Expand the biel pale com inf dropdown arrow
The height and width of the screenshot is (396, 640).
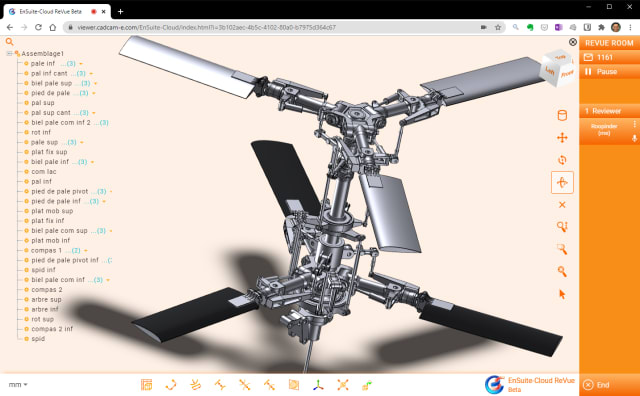coord(108,280)
